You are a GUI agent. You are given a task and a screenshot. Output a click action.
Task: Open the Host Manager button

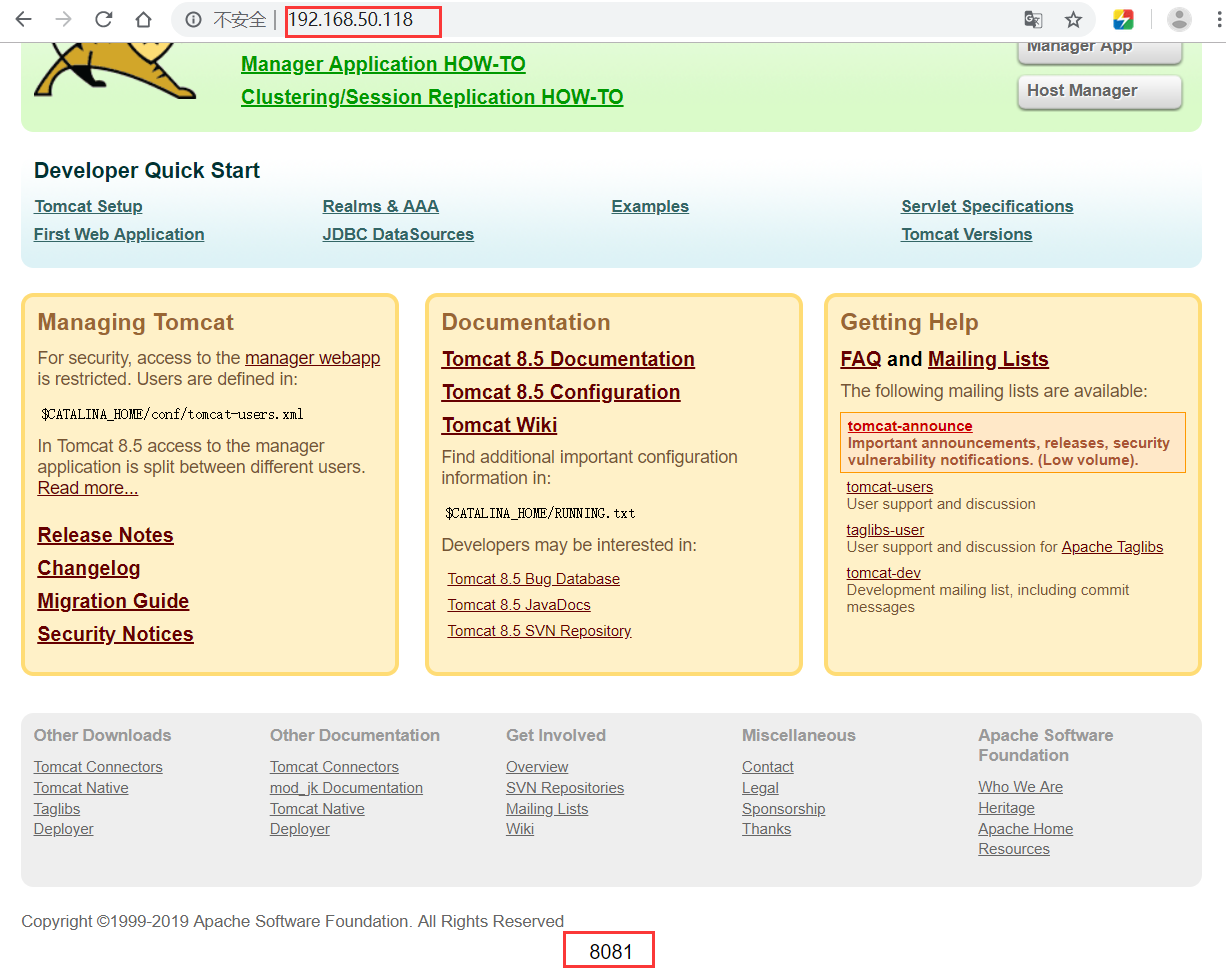[1099, 91]
